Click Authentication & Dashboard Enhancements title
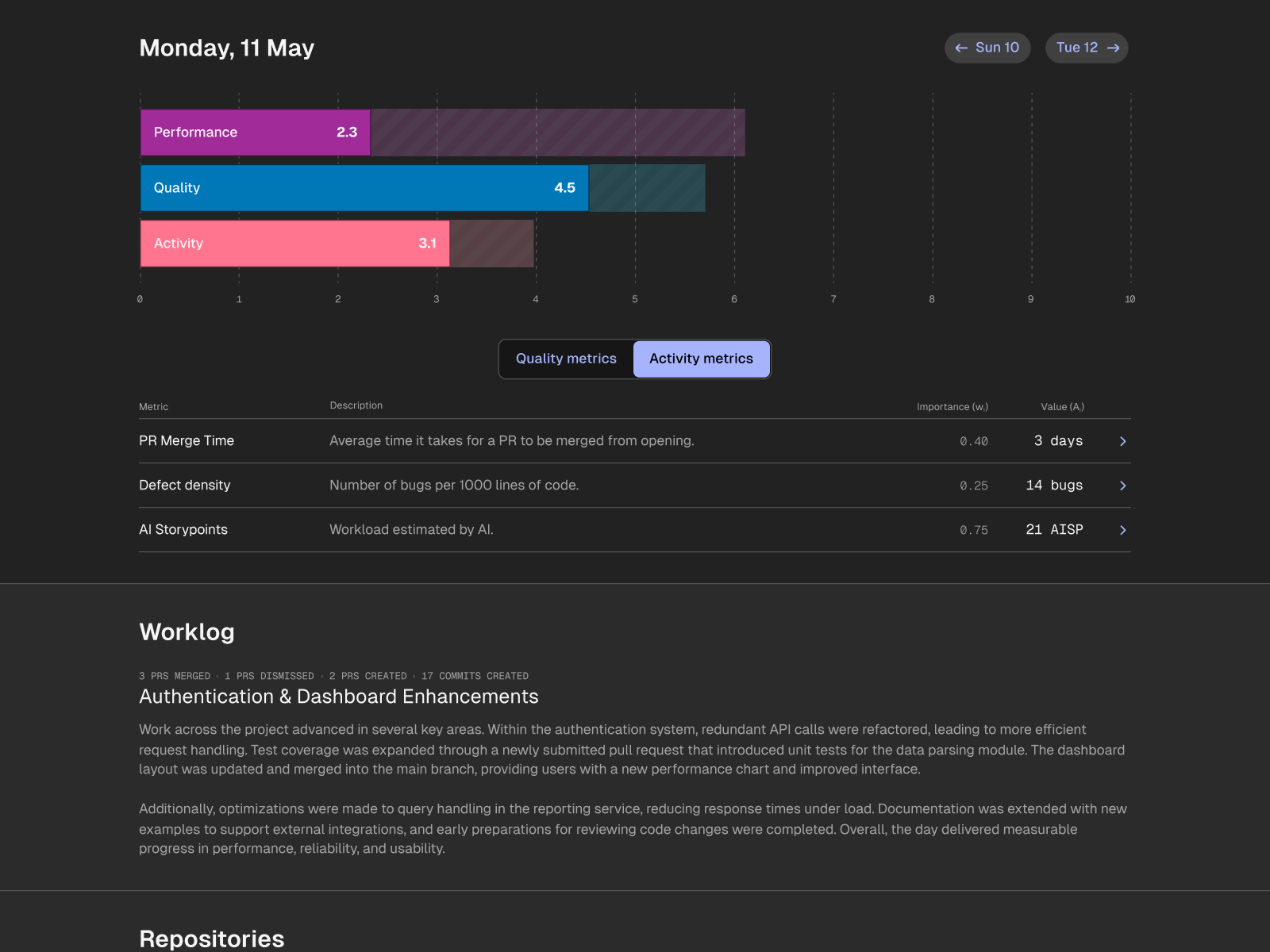This screenshot has width=1270, height=952. (339, 697)
